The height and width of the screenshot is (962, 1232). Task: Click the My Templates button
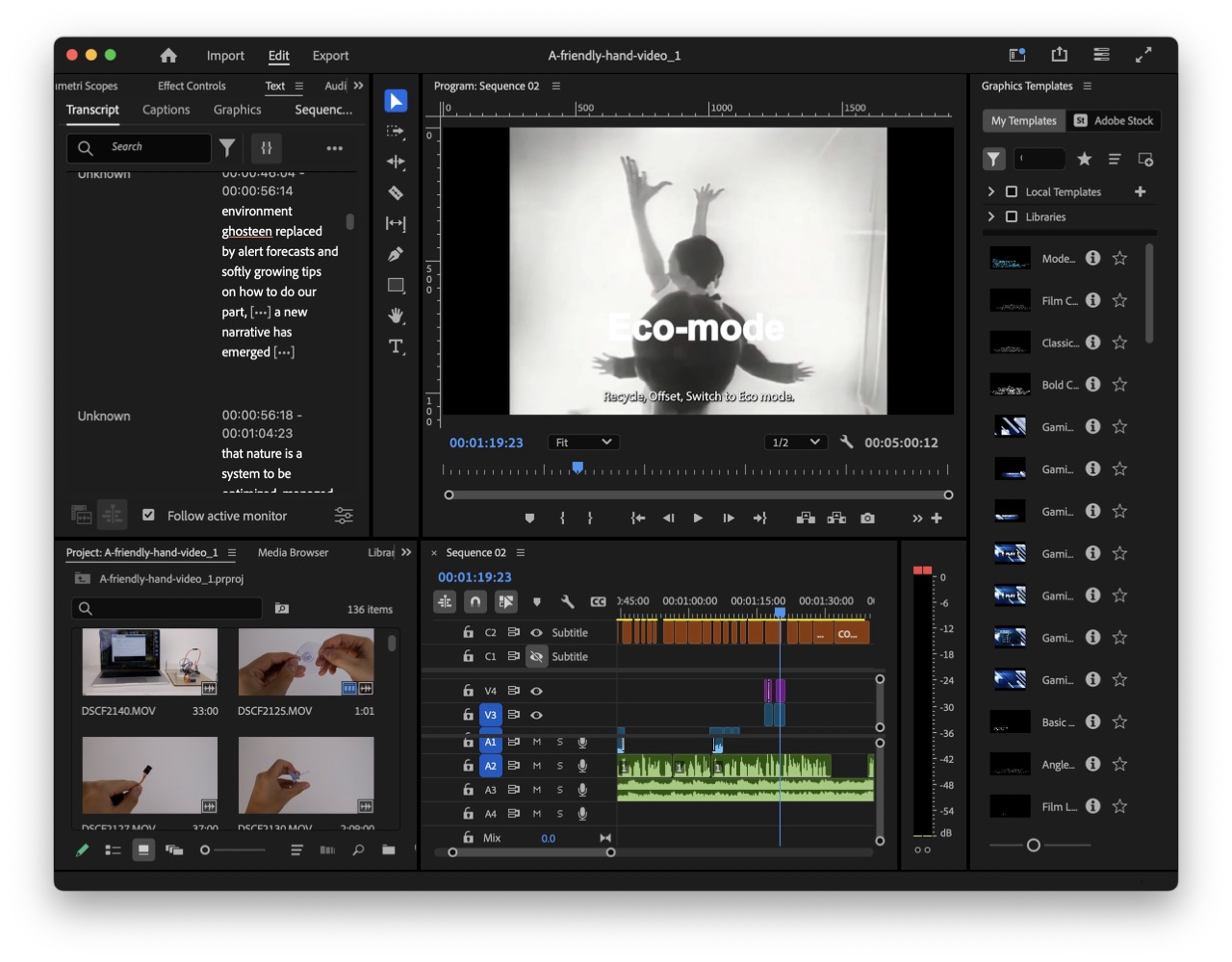tap(1024, 120)
